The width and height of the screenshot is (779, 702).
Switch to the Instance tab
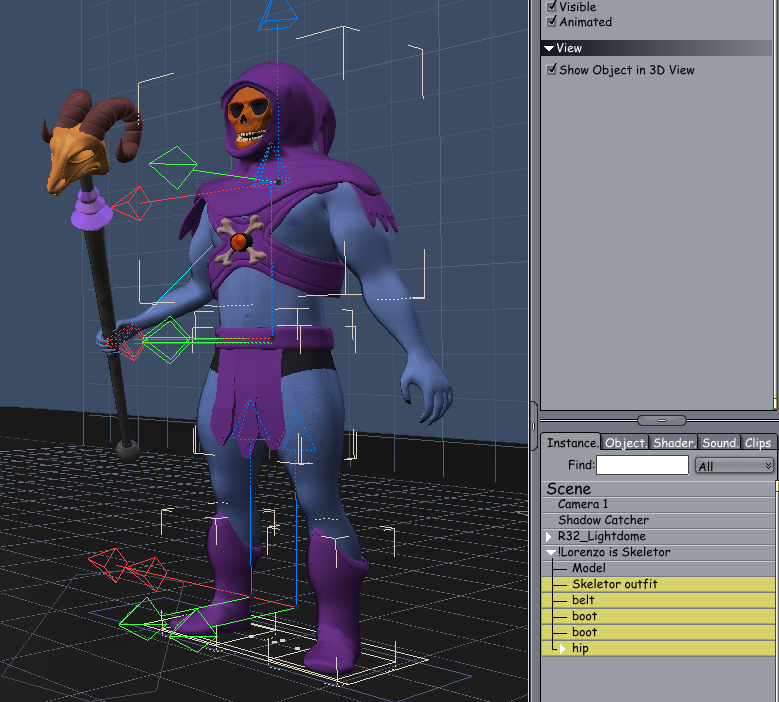click(x=571, y=442)
